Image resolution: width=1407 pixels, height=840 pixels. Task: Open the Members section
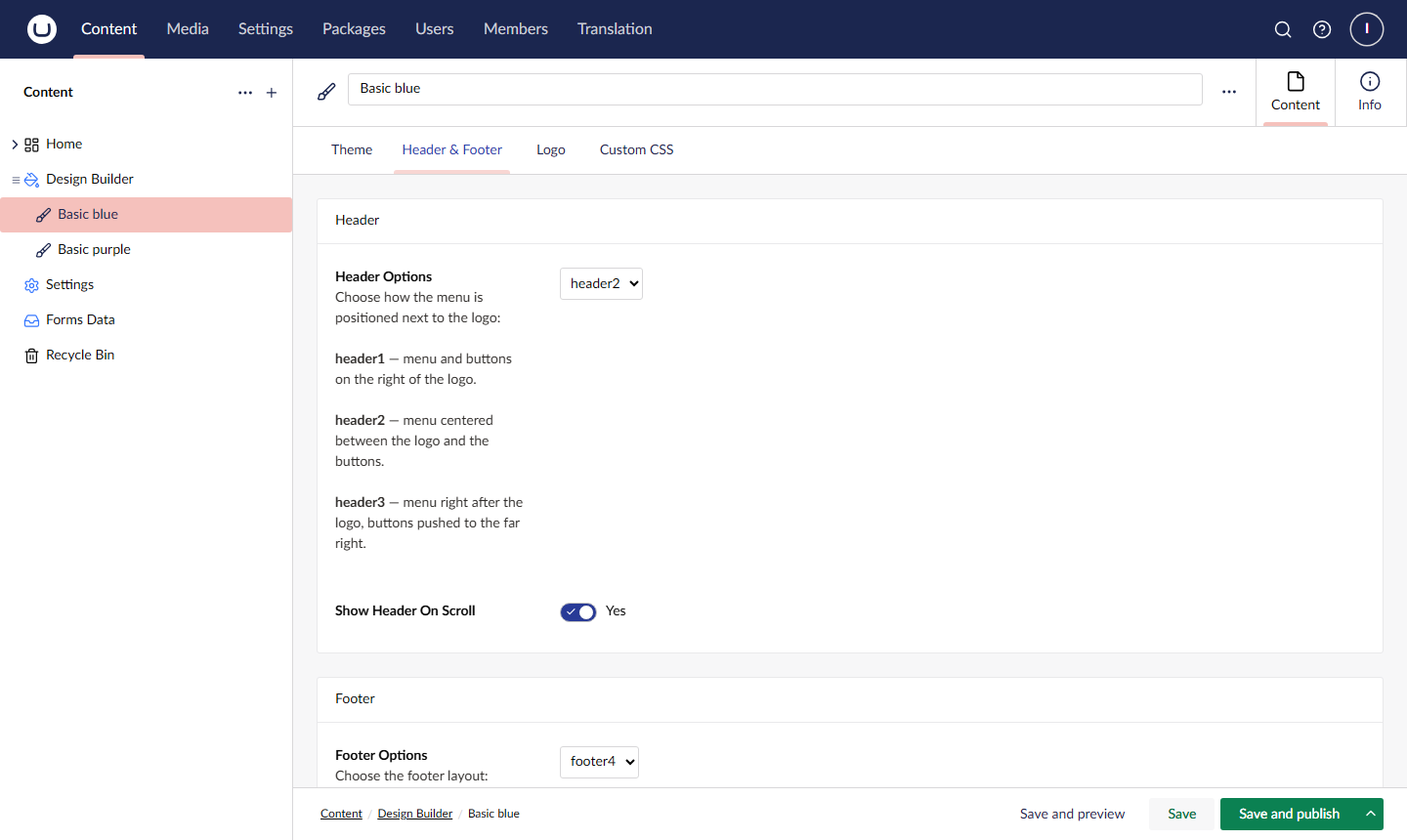click(x=516, y=29)
